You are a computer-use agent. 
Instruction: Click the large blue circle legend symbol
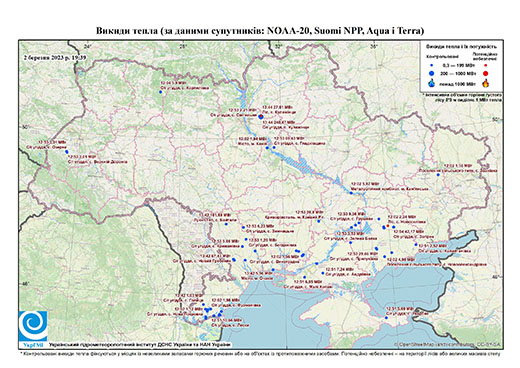[x=432, y=73]
